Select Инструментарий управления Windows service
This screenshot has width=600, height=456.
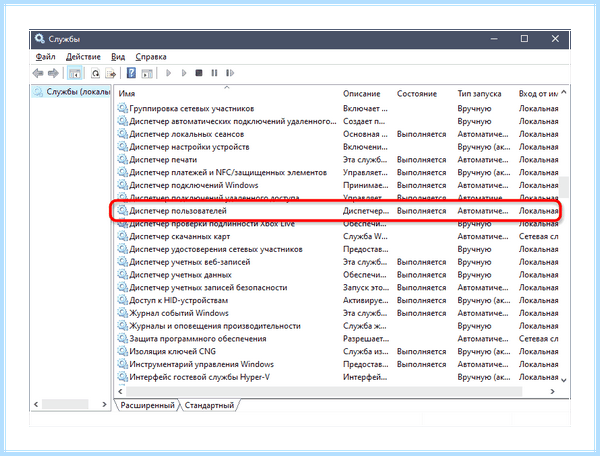(x=338, y=364)
